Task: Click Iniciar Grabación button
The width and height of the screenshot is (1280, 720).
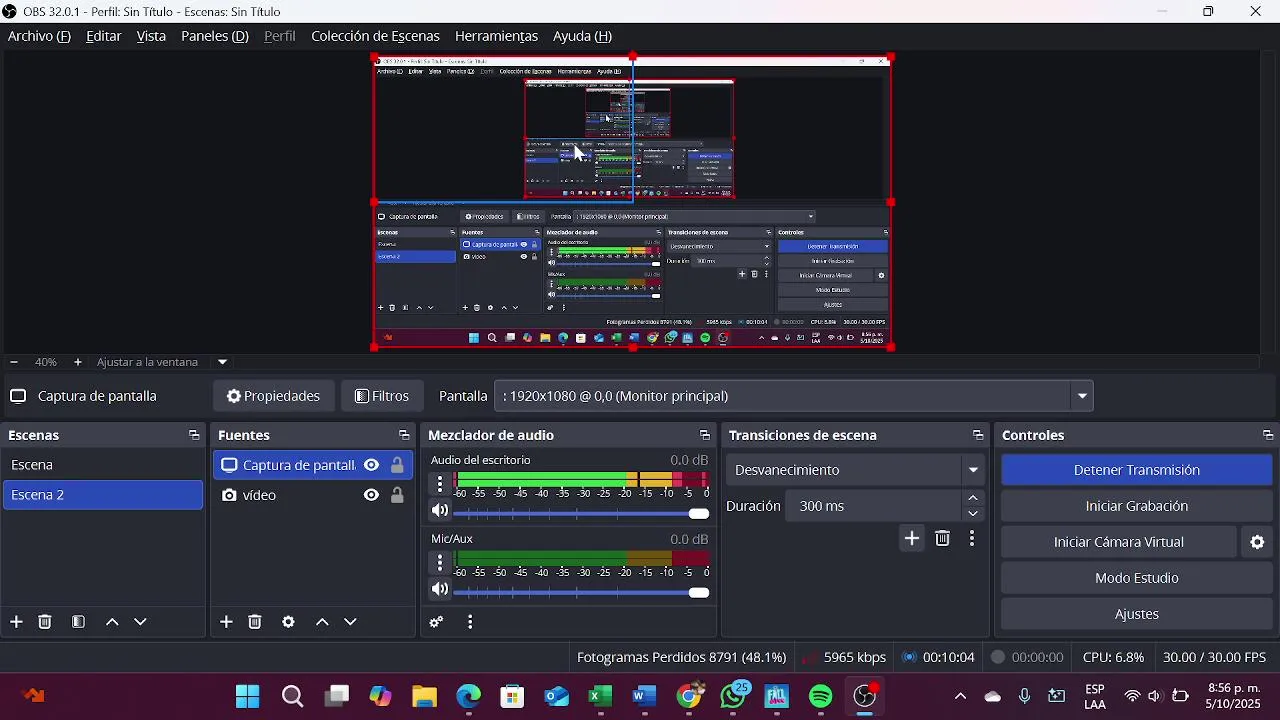Action: pyautogui.click(x=1137, y=506)
